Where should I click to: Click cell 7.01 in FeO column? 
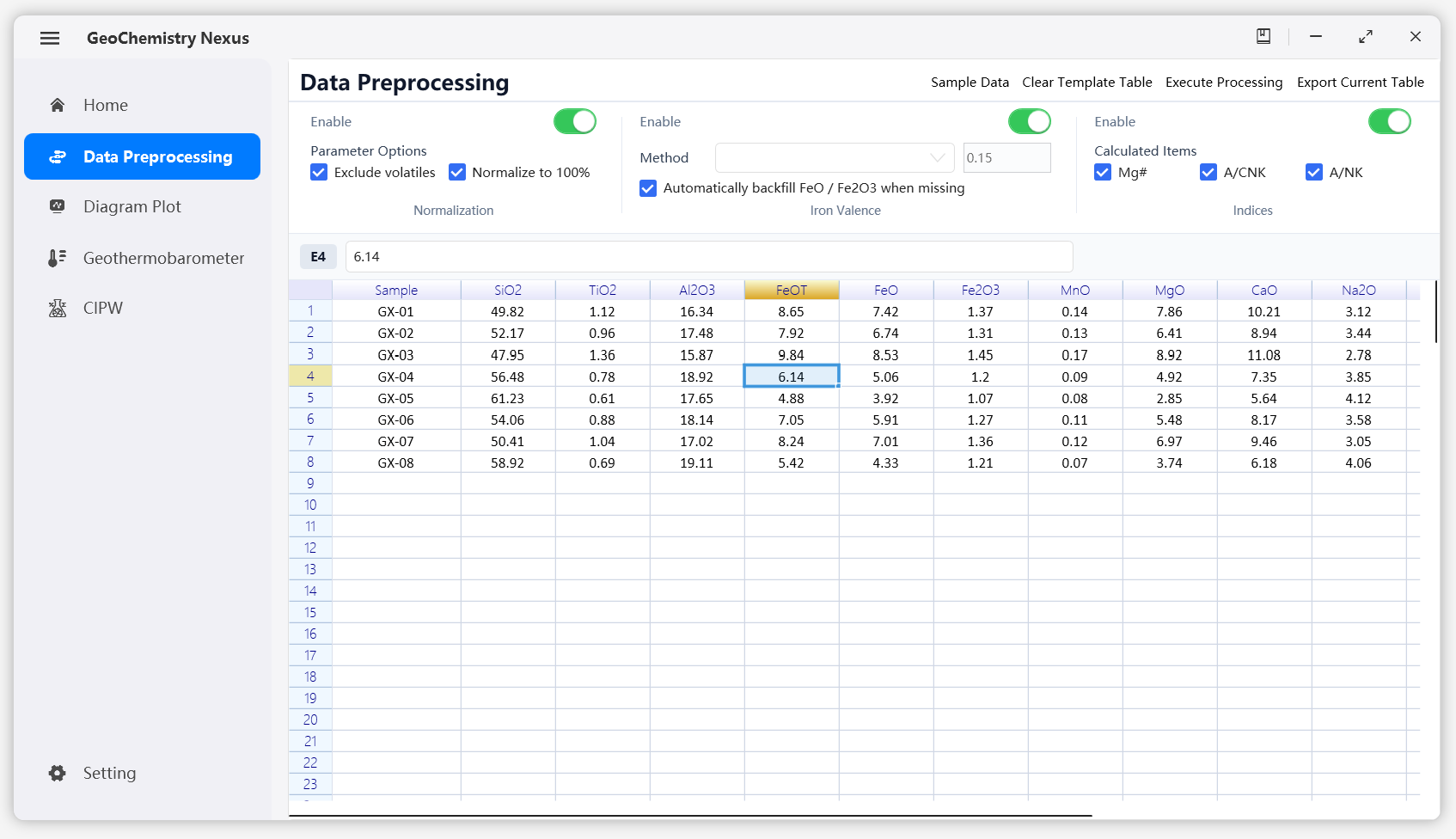886,441
